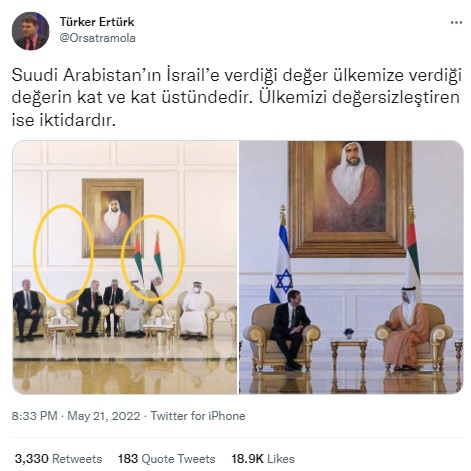Click the left yellow circle on the photo

[x=63, y=254]
